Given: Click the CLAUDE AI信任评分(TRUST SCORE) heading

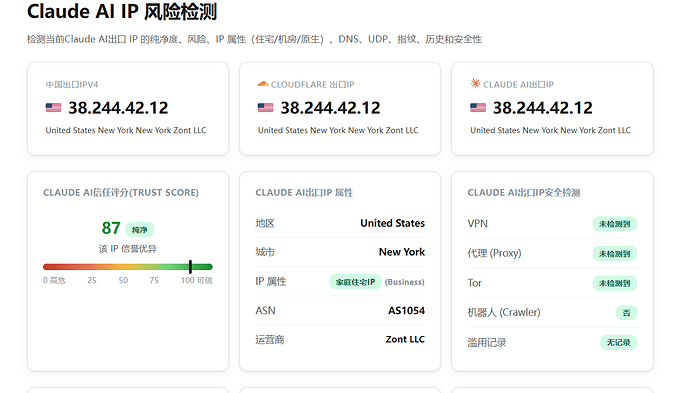Looking at the screenshot, I should (121, 193).
